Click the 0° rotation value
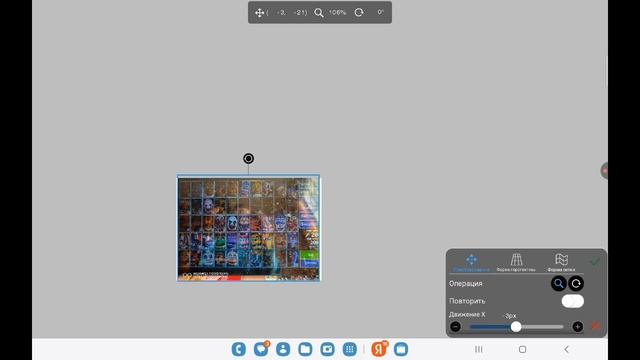This screenshot has width=640, height=360. [x=380, y=12]
